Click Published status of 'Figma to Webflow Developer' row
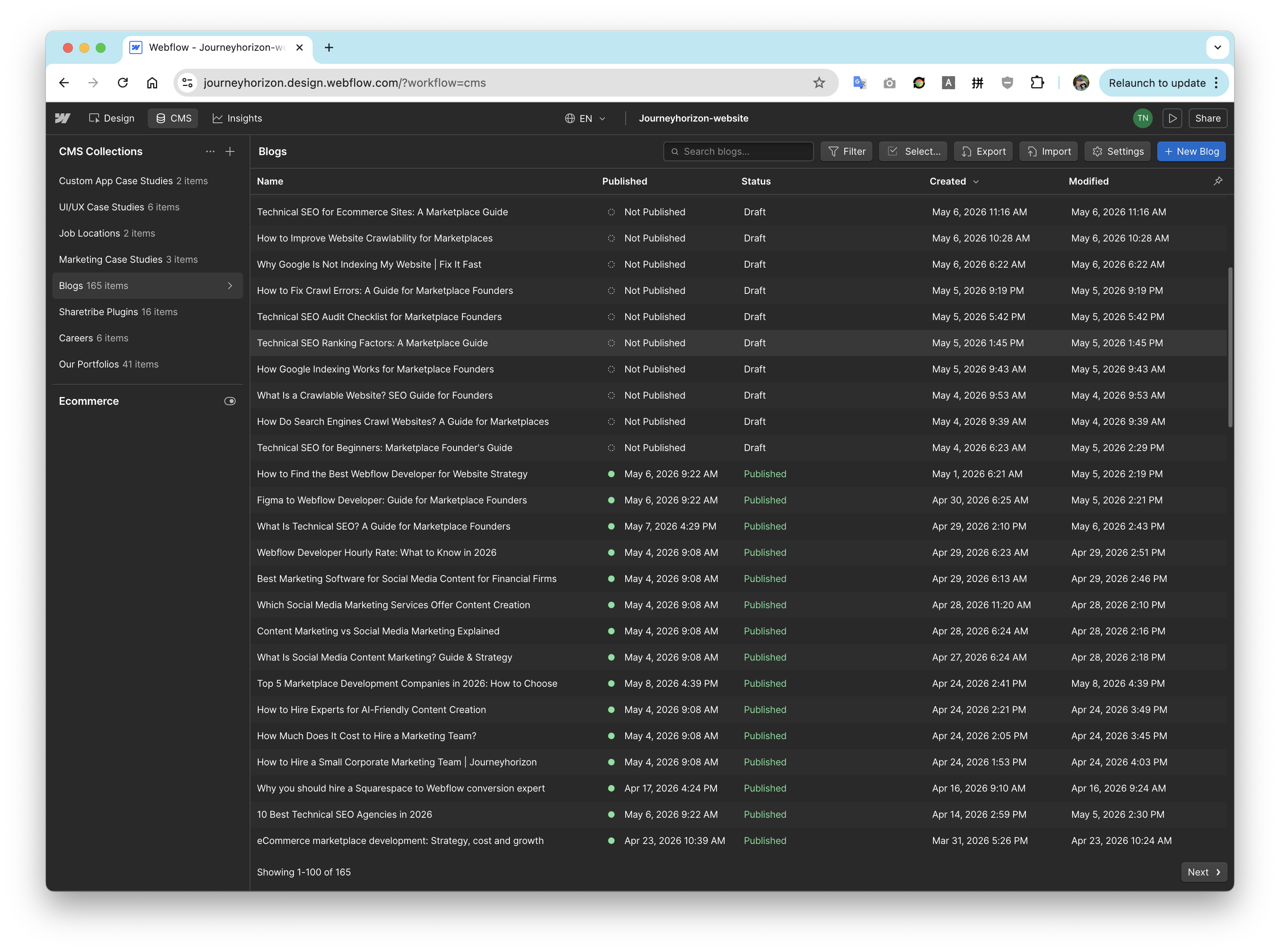The height and width of the screenshot is (952, 1280). pos(764,500)
